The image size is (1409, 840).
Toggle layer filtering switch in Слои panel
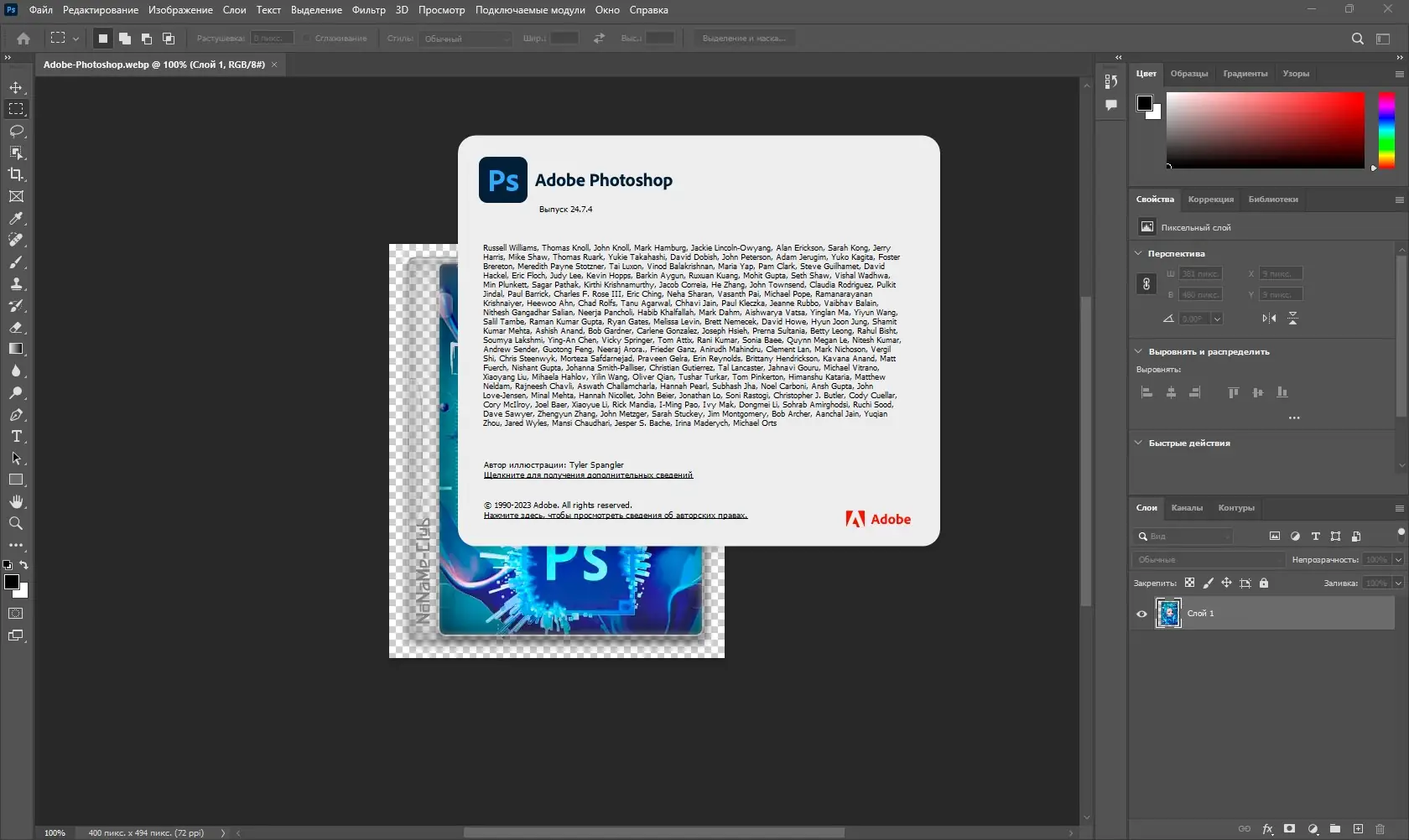(x=1401, y=532)
